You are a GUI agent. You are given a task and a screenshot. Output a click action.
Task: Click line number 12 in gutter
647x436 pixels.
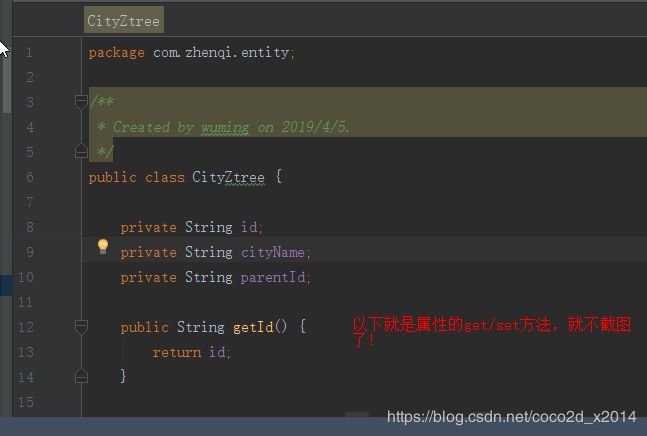point(26,327)
